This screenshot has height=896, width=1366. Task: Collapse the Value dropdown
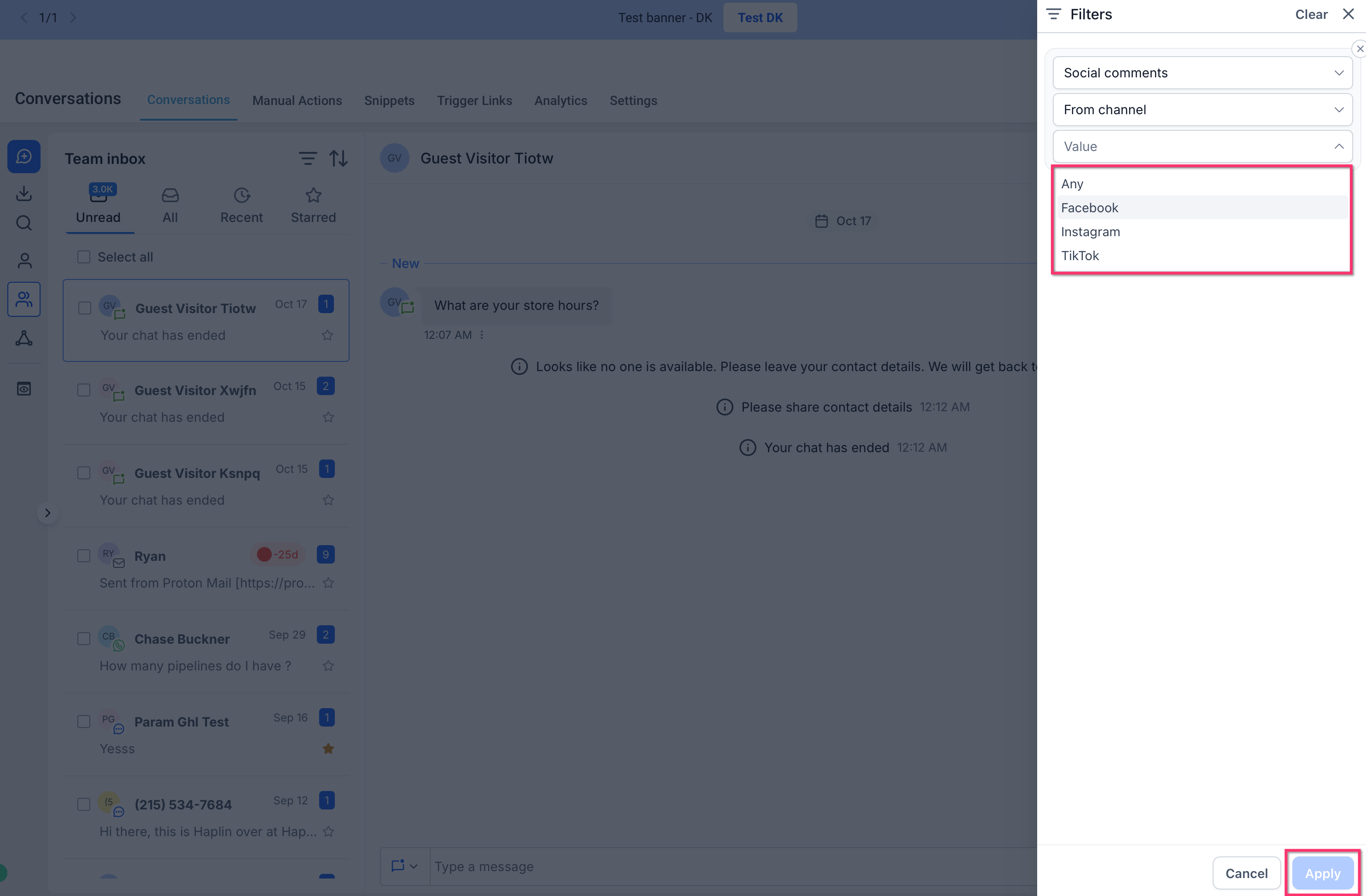[1203, 146]
